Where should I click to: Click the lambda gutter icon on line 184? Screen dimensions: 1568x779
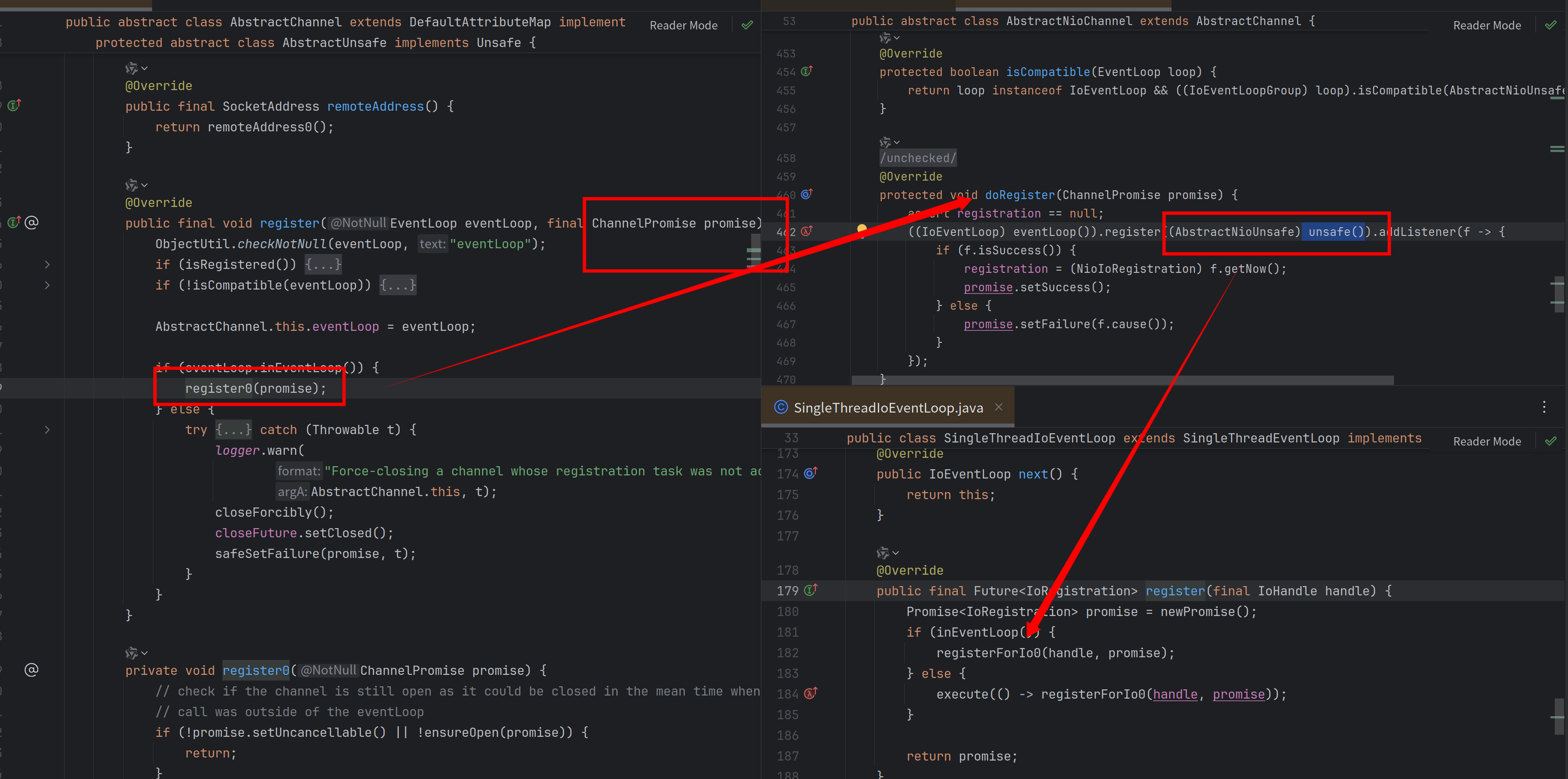(x=811, y=693)
